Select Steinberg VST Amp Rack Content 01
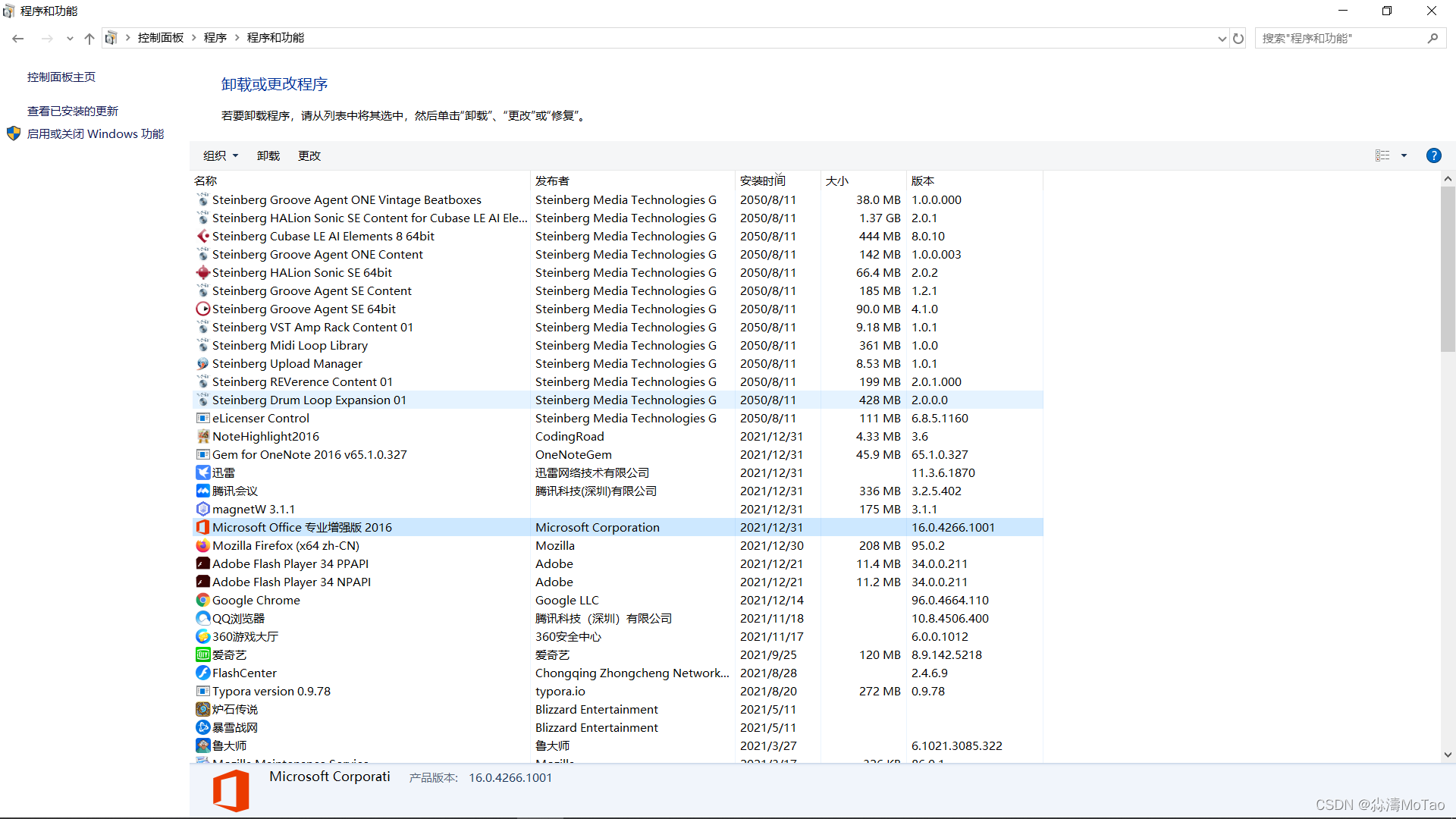Screen dimensions: 1456x819 coord(618,327)
